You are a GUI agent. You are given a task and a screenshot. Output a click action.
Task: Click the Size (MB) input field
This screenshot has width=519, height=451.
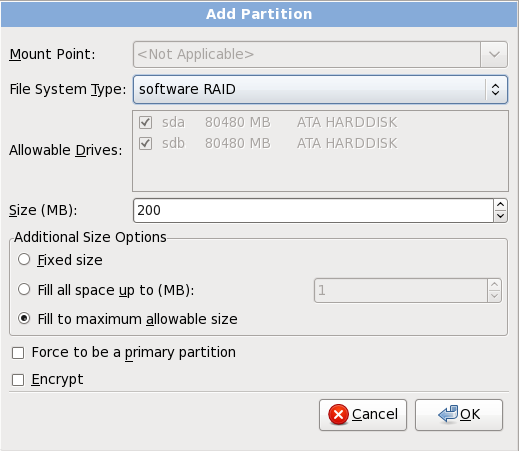click(313, 210)
